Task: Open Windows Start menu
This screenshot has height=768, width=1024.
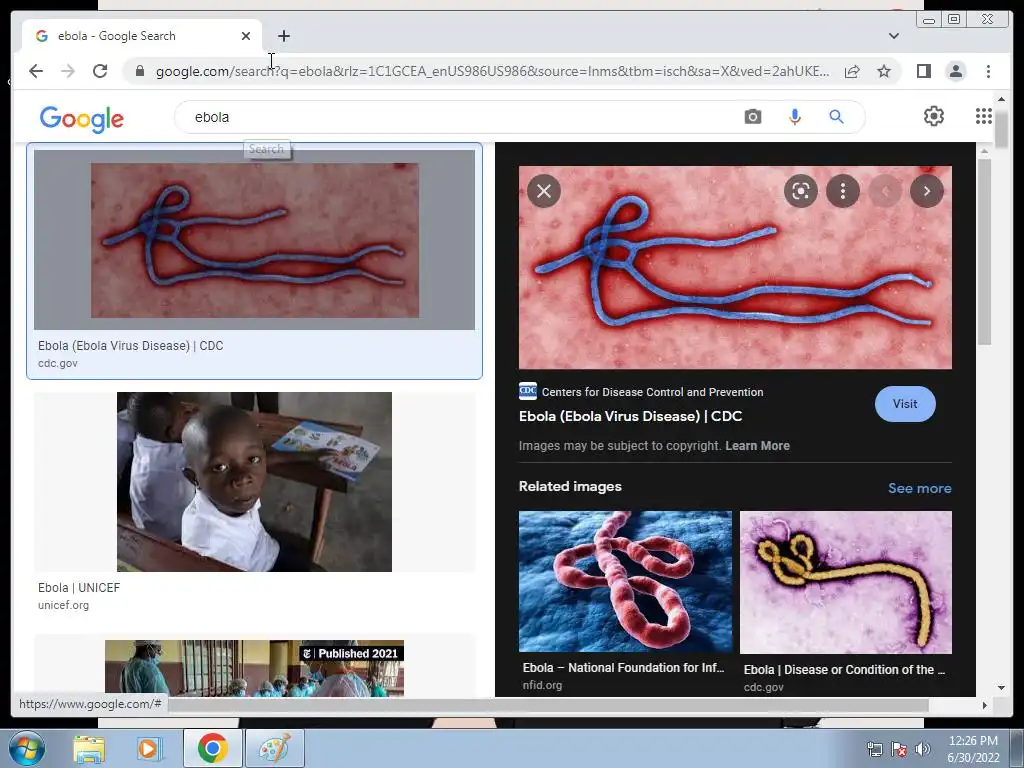Action: tap(27, 748)
